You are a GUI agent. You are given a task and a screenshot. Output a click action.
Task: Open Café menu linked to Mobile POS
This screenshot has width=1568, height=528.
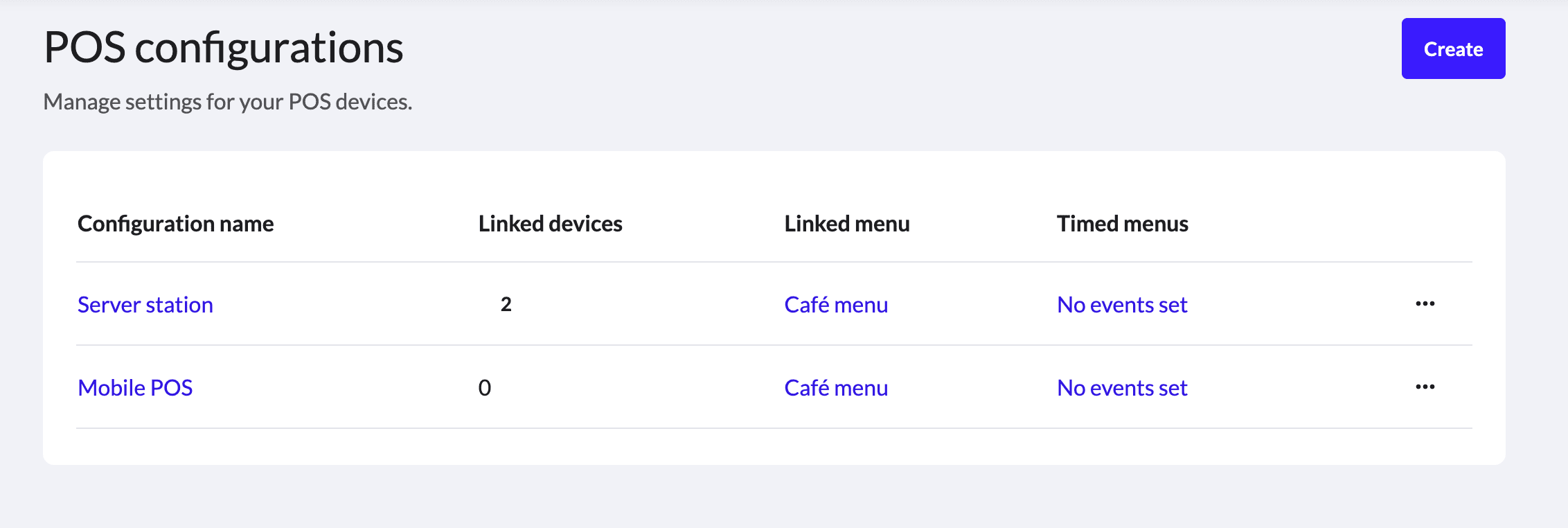836,388
